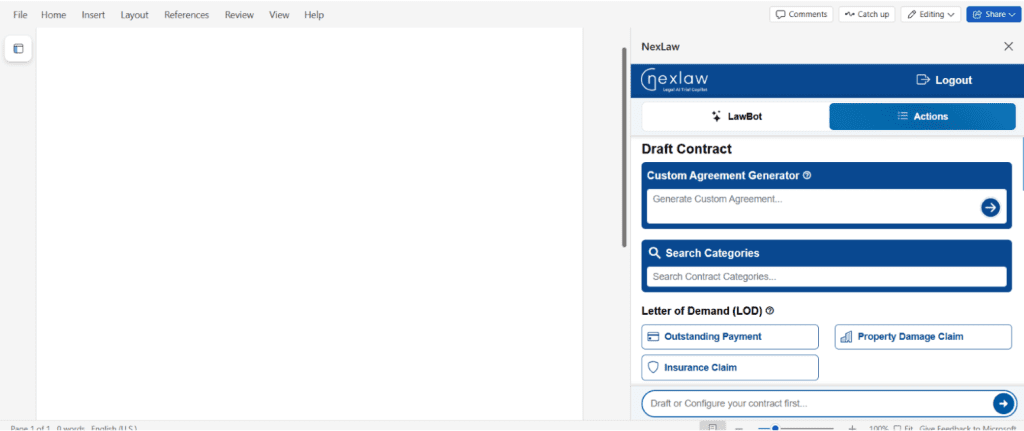Focus the Search Contract Categories field
This screenshot has width=1024, height=431.
[x=826, y=276]
